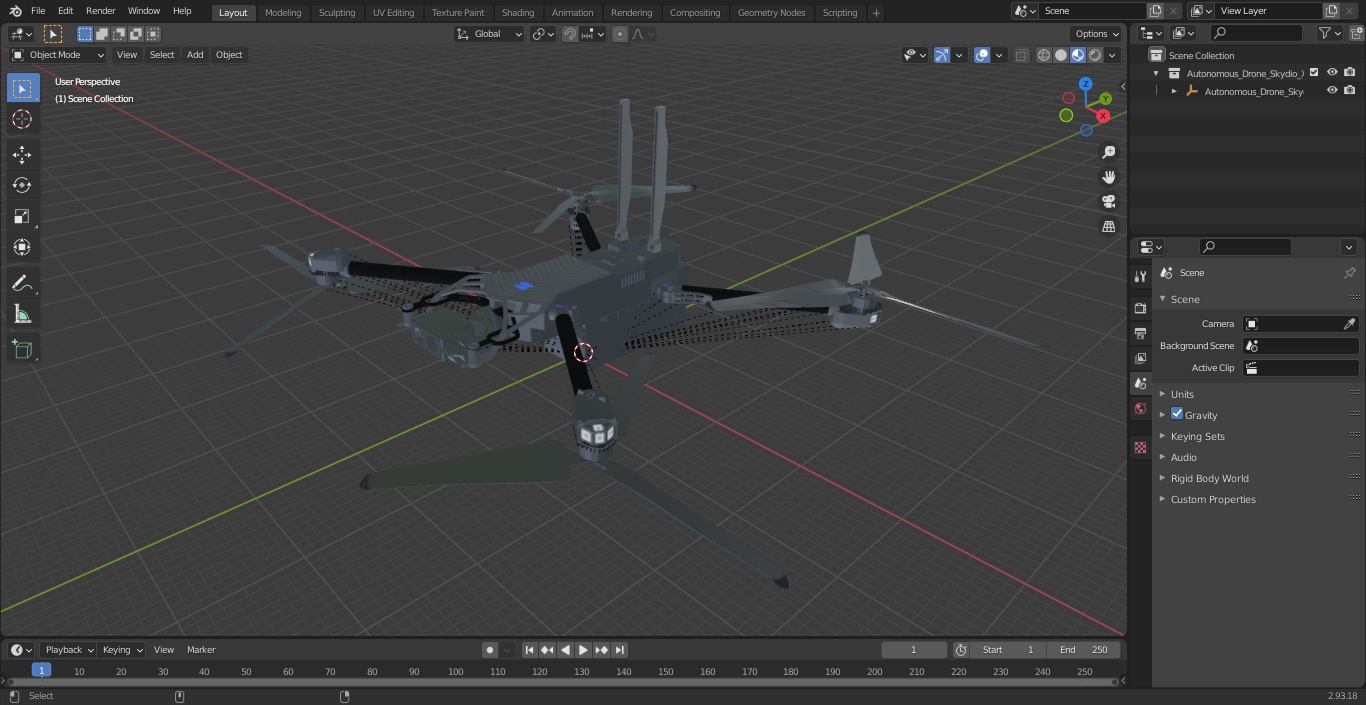Play the animation in reverse

tap(566, 650)
